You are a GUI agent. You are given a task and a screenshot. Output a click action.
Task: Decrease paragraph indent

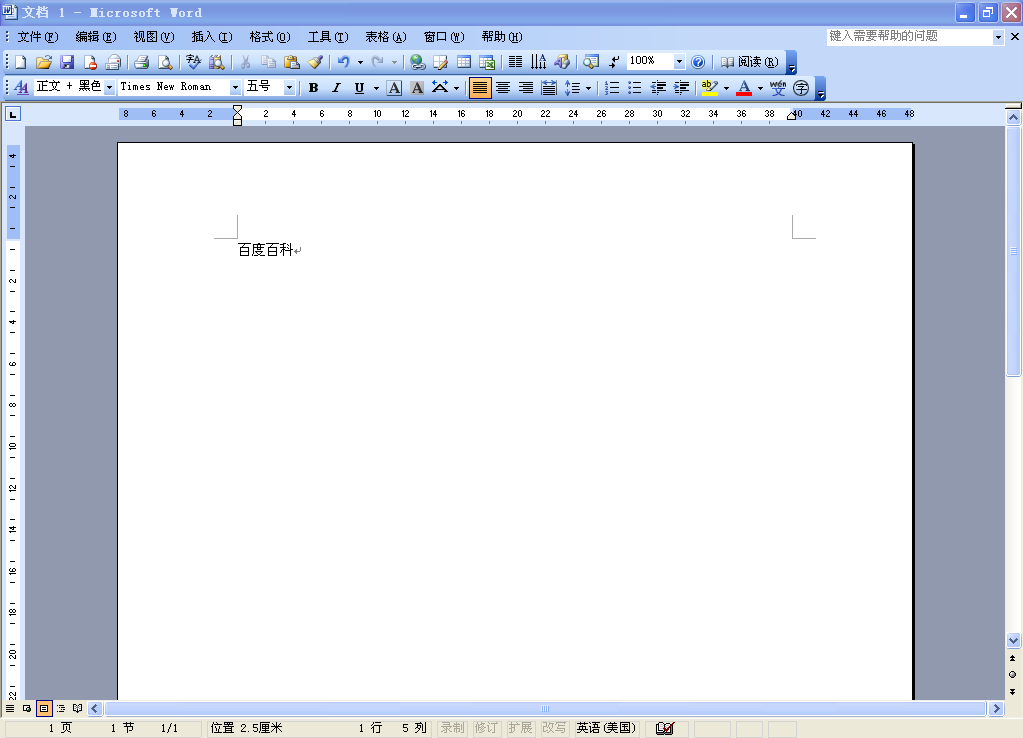click(658, 87)
